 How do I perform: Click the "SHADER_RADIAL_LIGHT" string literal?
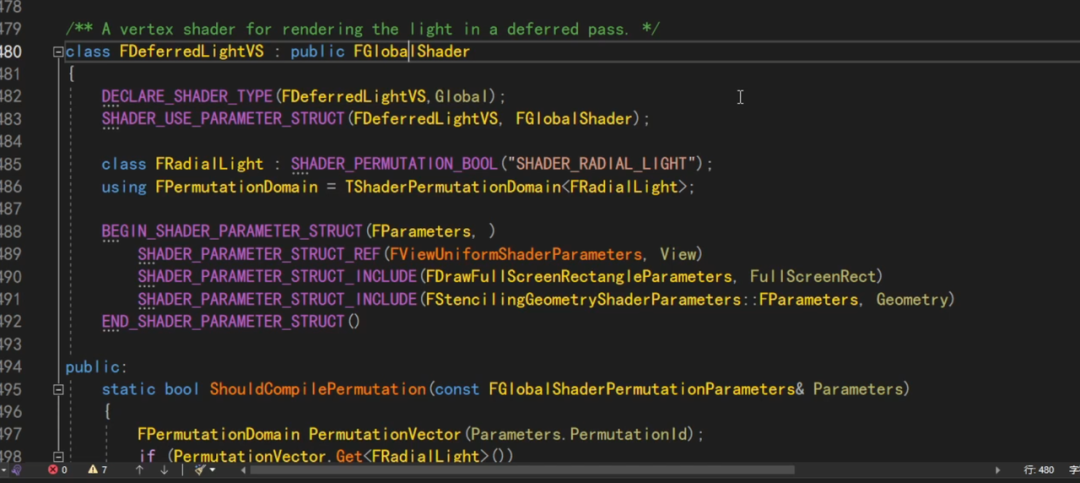click(601, 164)
